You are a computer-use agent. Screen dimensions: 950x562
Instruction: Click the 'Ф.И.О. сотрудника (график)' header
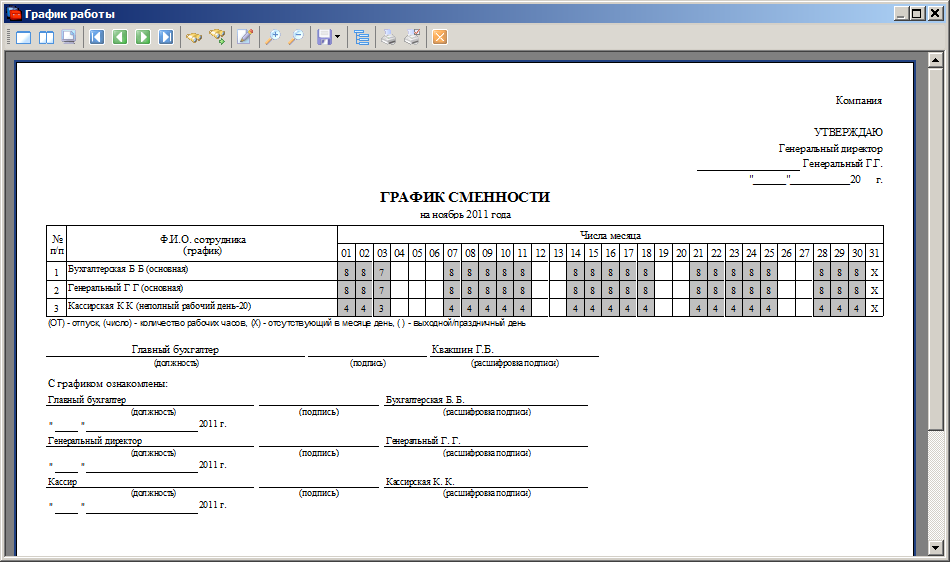pyautogui.click(x=202, y=245)
